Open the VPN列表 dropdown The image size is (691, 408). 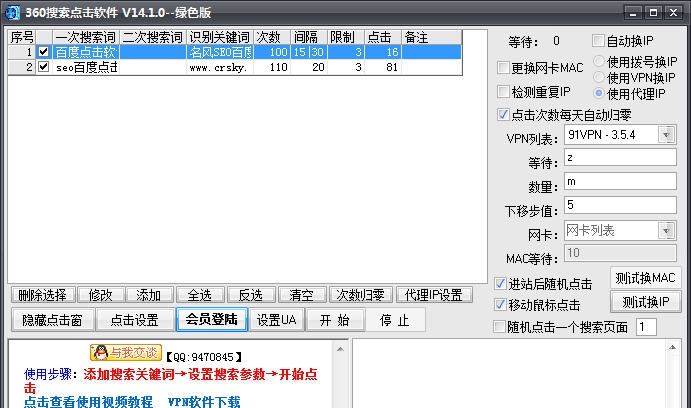click(x=666, y=135)
